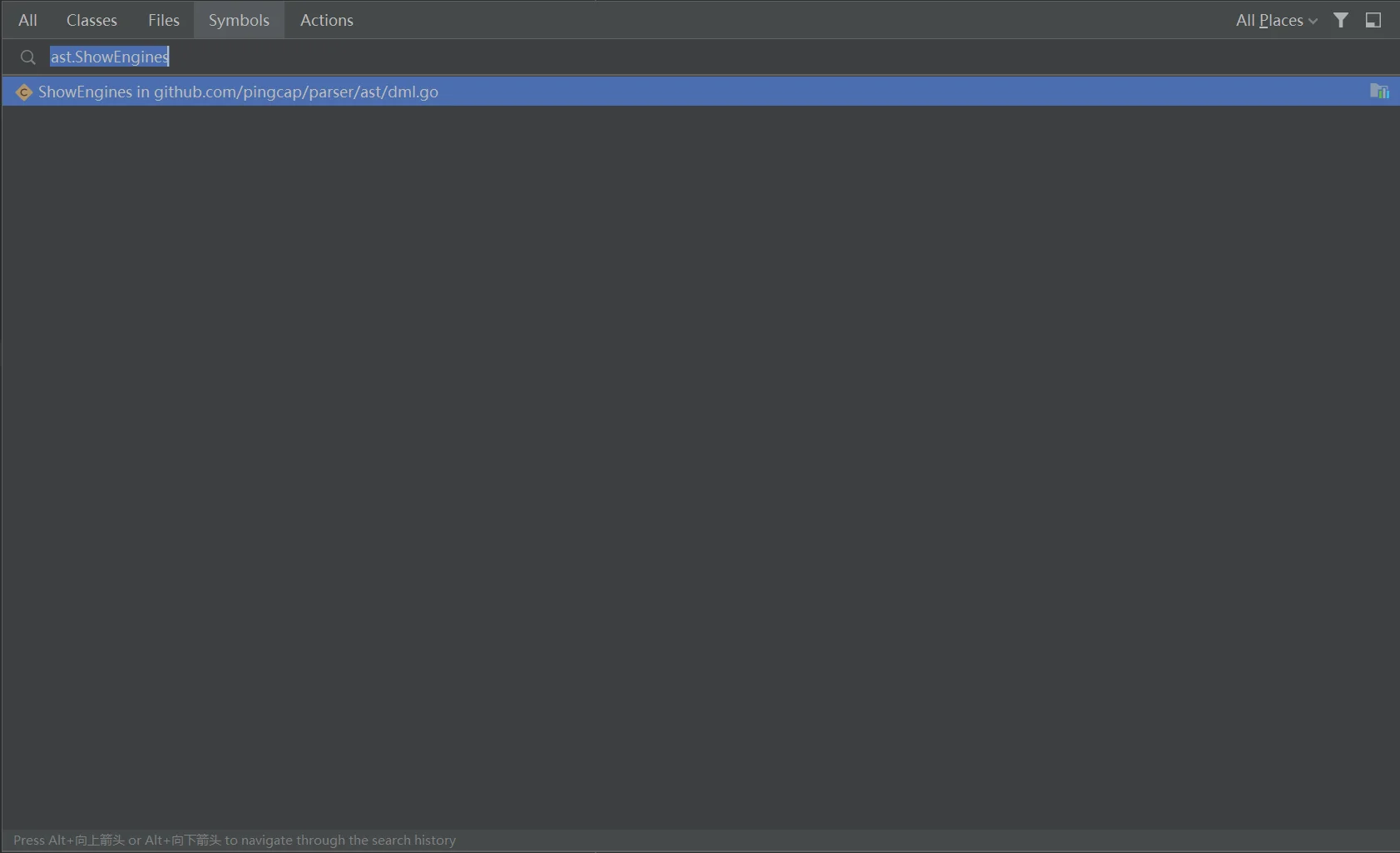1400x853 pixels.
Task: Open the search scope chevron
Action: coord(1312,21)
